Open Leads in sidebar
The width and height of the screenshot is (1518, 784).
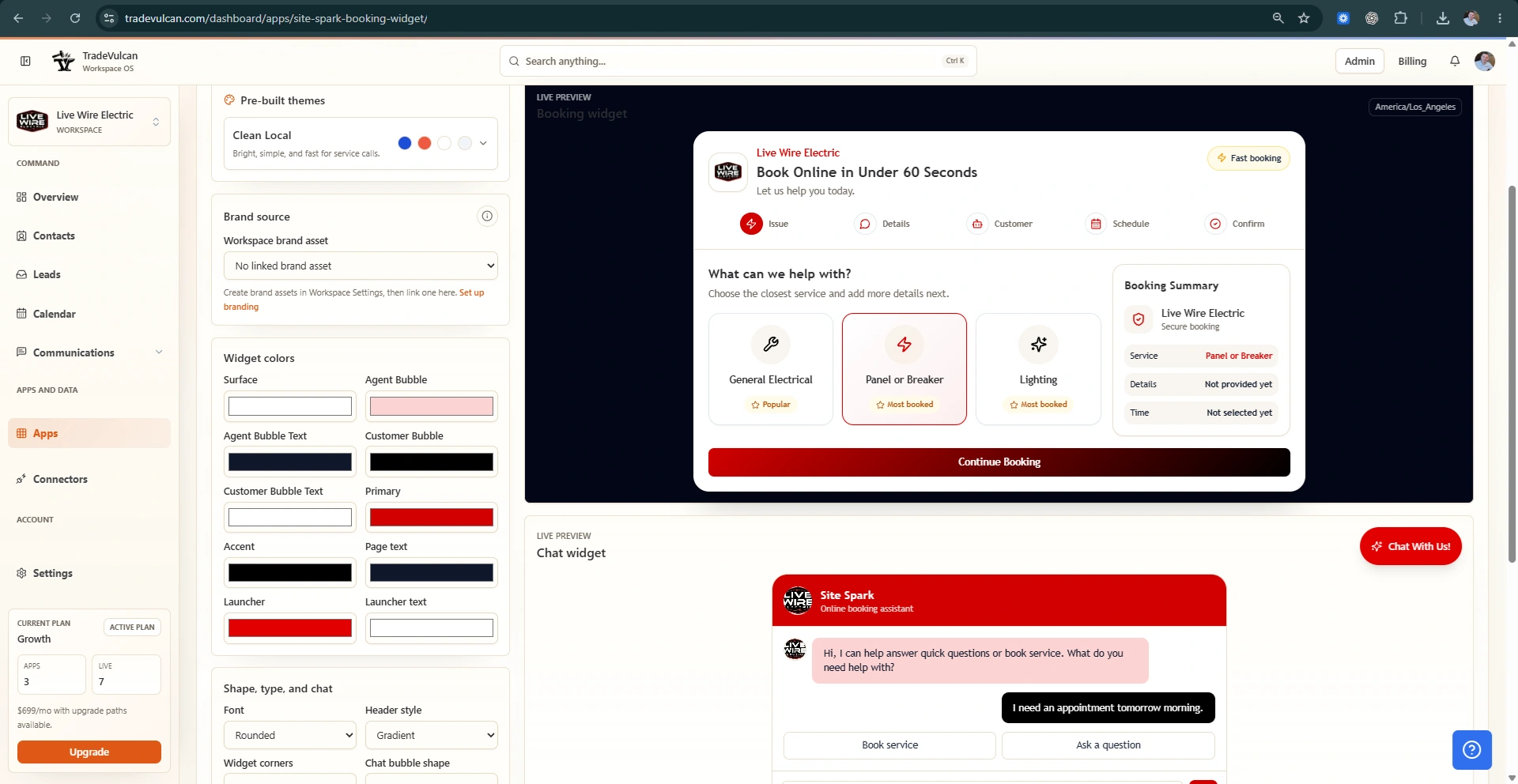coord(89,274)
